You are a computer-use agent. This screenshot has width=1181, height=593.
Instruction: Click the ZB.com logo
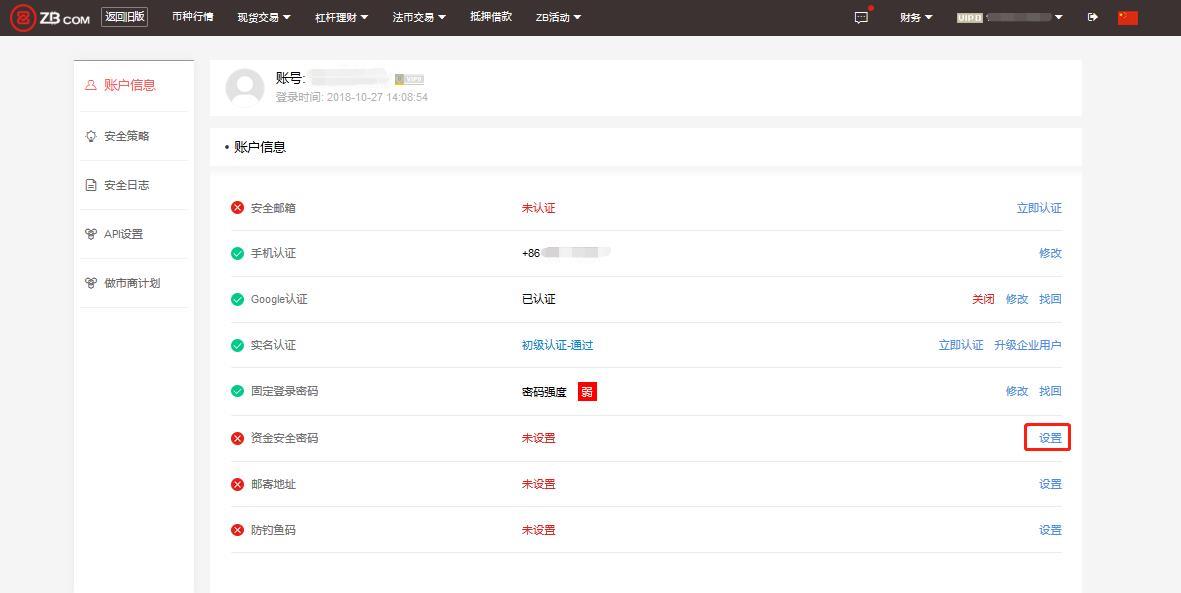coord(49,18)
